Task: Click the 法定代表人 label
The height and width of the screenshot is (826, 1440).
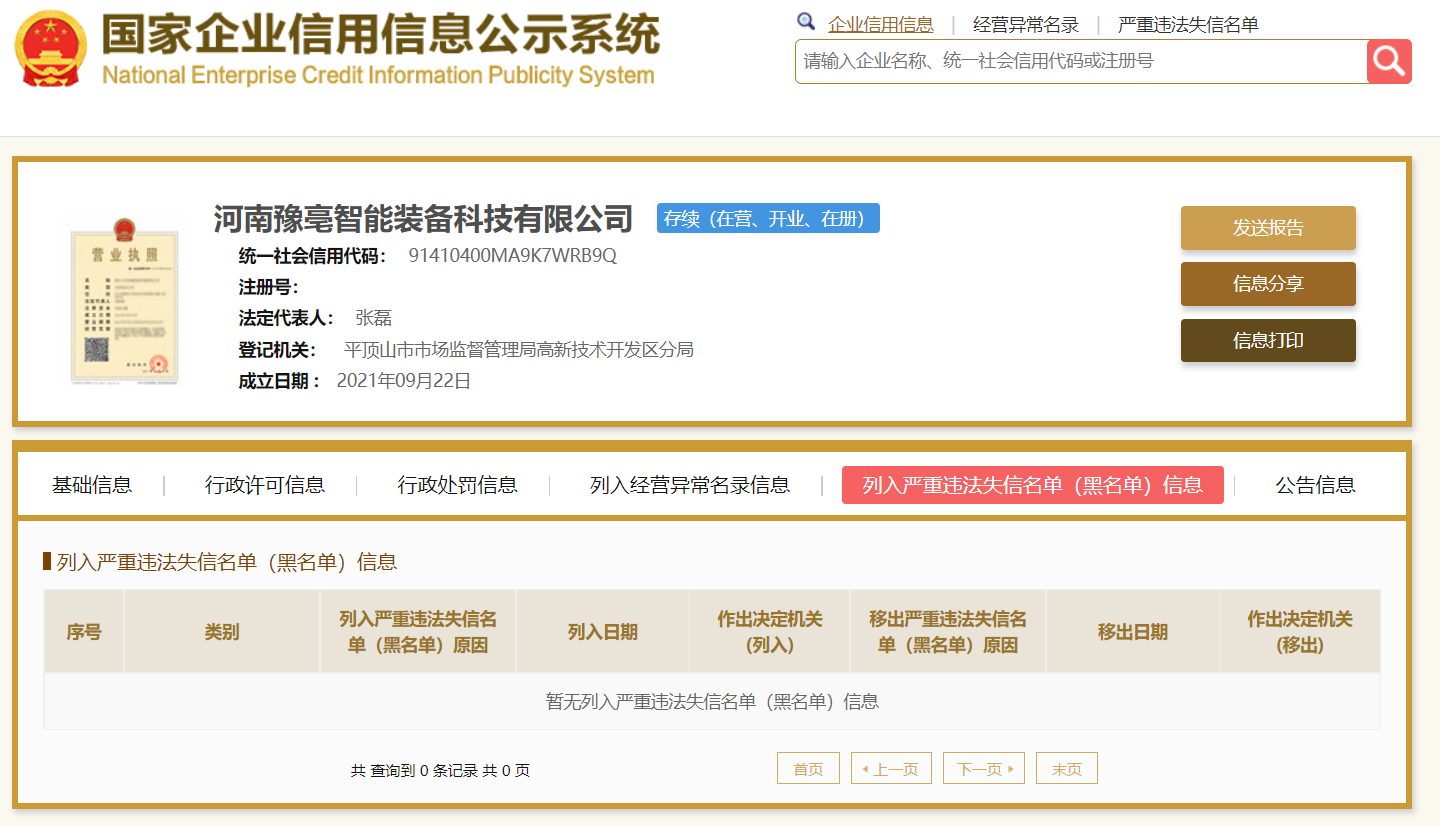Action: click(287, 318)
